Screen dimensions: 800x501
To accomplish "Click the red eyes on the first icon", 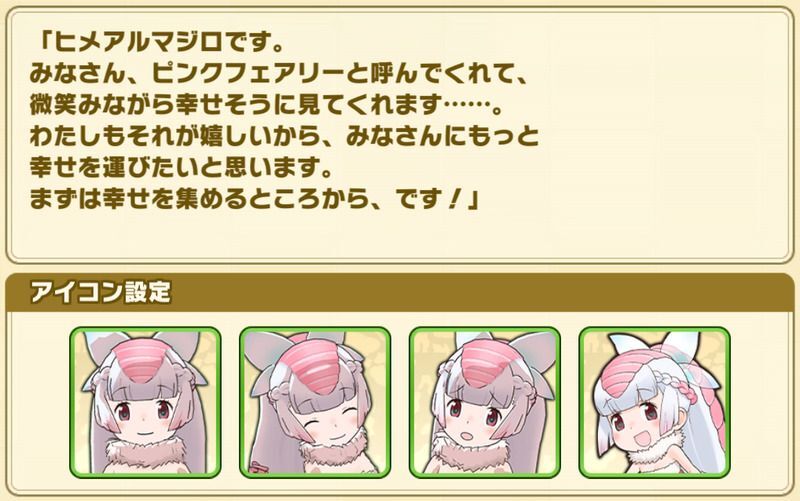I will [x=144, y=411].
